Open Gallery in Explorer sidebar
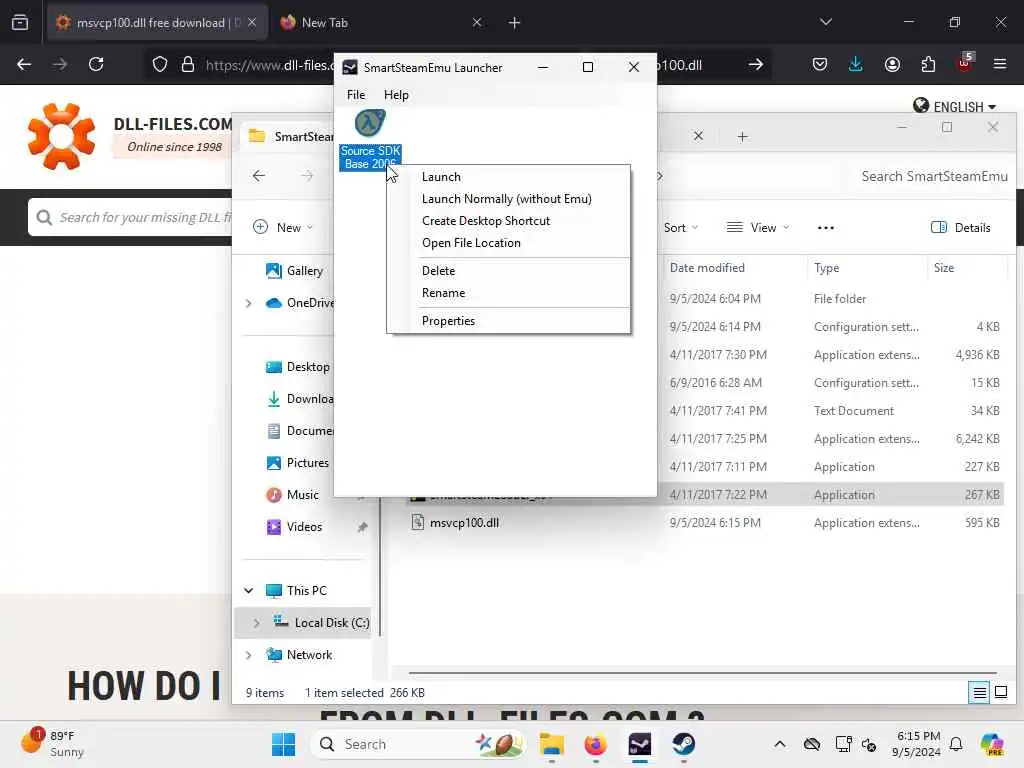This screenshot has width=1024, height=768. pos(295,270)
